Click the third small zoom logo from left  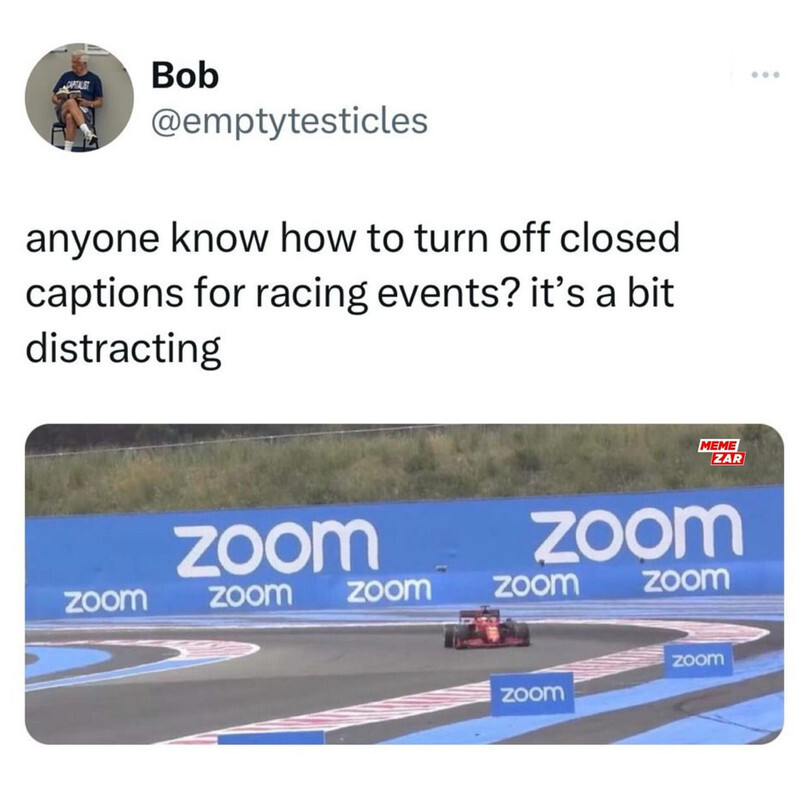click(x=389, y=590)
